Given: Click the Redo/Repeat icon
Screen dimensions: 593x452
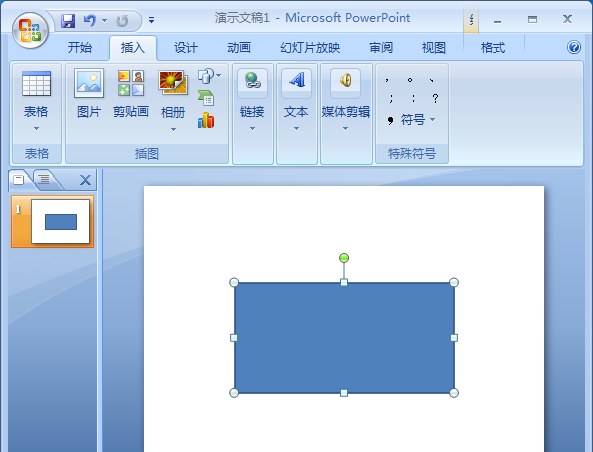Looking at the screenshot, I should tap(122, 21).
